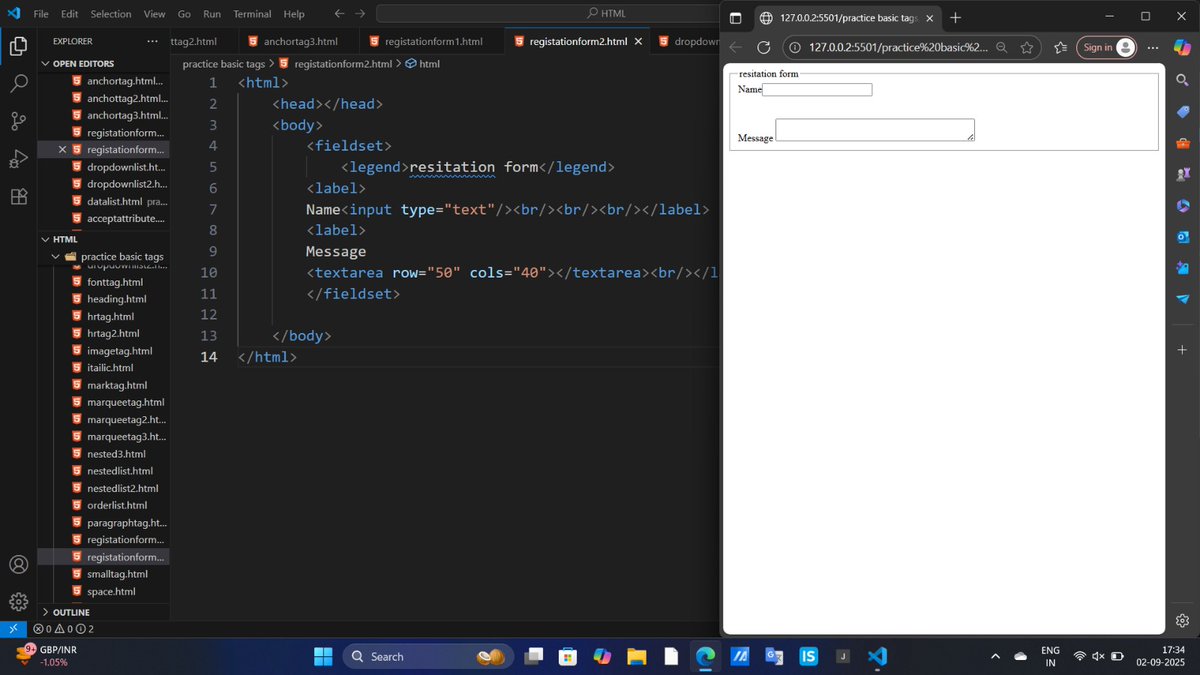Viewport: 1200px width, 675px height.
Task: Open zoom options in Edge address bar
Action: click(x=1001, y=47)
